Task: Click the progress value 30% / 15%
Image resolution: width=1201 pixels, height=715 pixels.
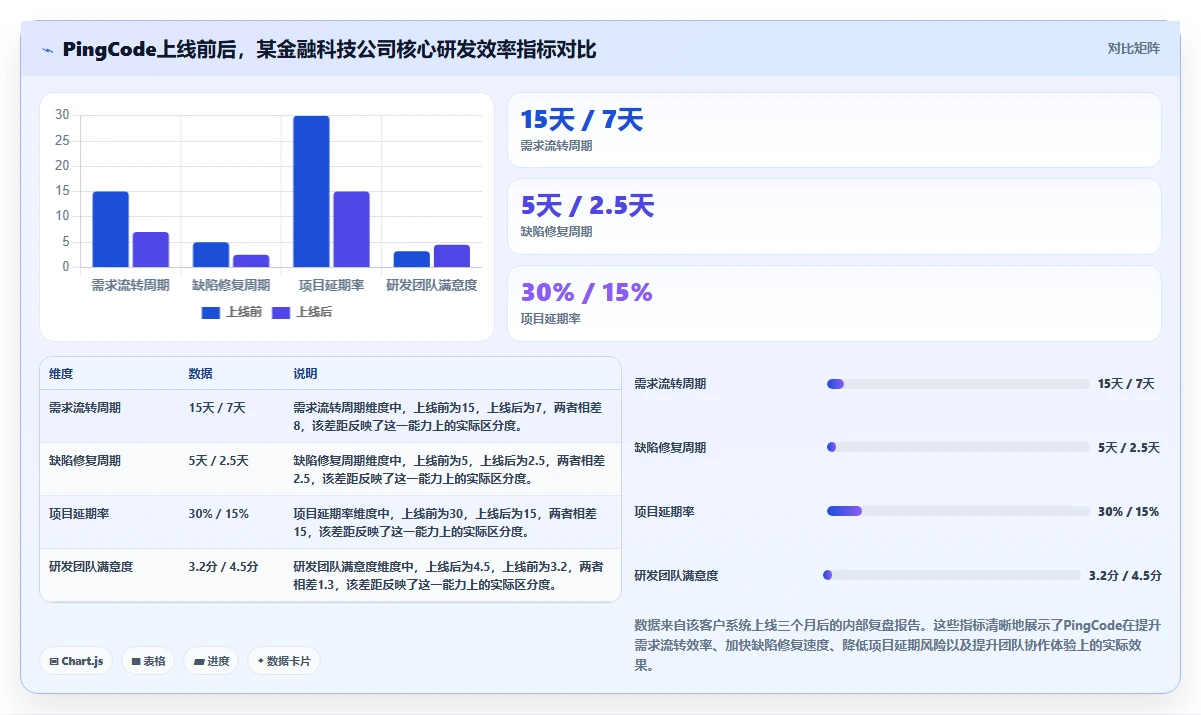Action: (1128, 512)
